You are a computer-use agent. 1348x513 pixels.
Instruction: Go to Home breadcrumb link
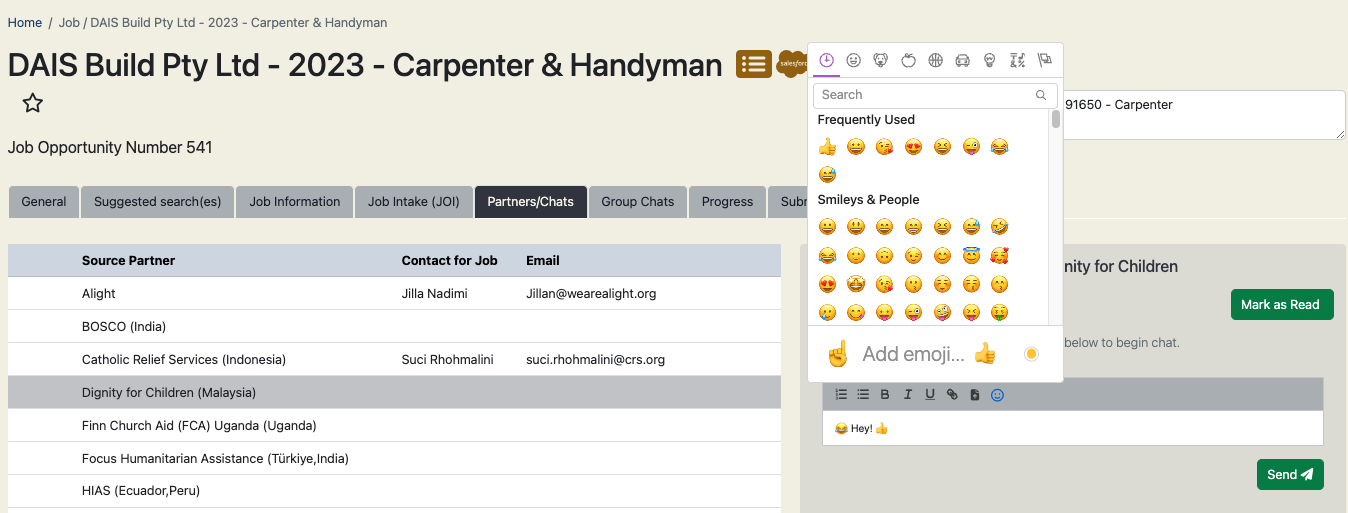click(x=25, y=22)
